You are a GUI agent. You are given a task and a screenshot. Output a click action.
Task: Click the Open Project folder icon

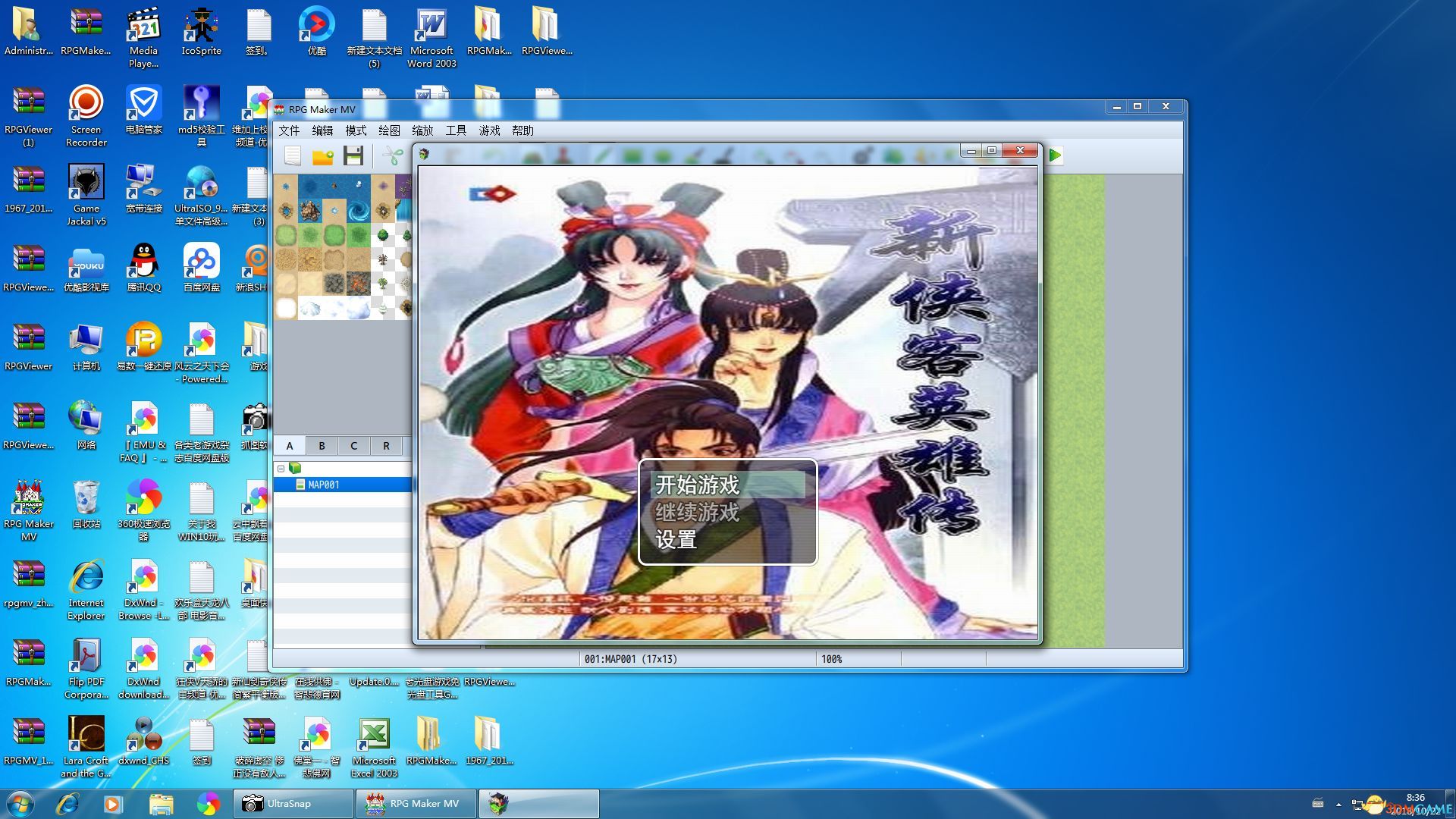coord(323,156)
